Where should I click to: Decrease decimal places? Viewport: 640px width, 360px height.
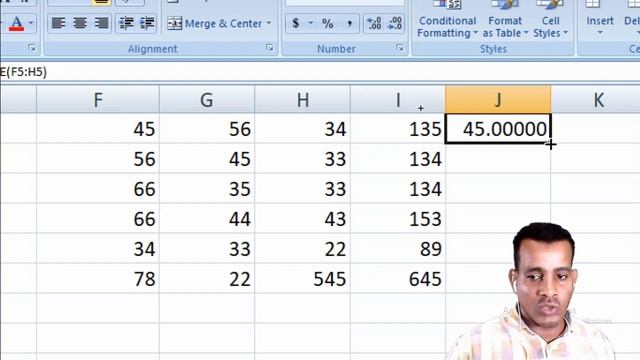(x=395, y=23)
